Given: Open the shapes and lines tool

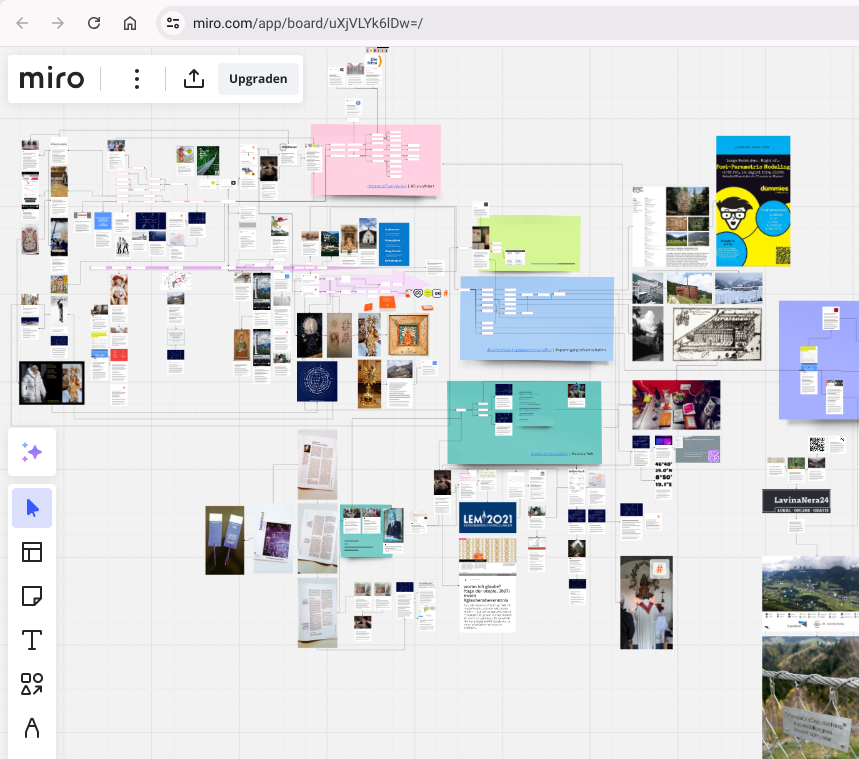Looking at the screenshot, I should click(x=32, y=684).
